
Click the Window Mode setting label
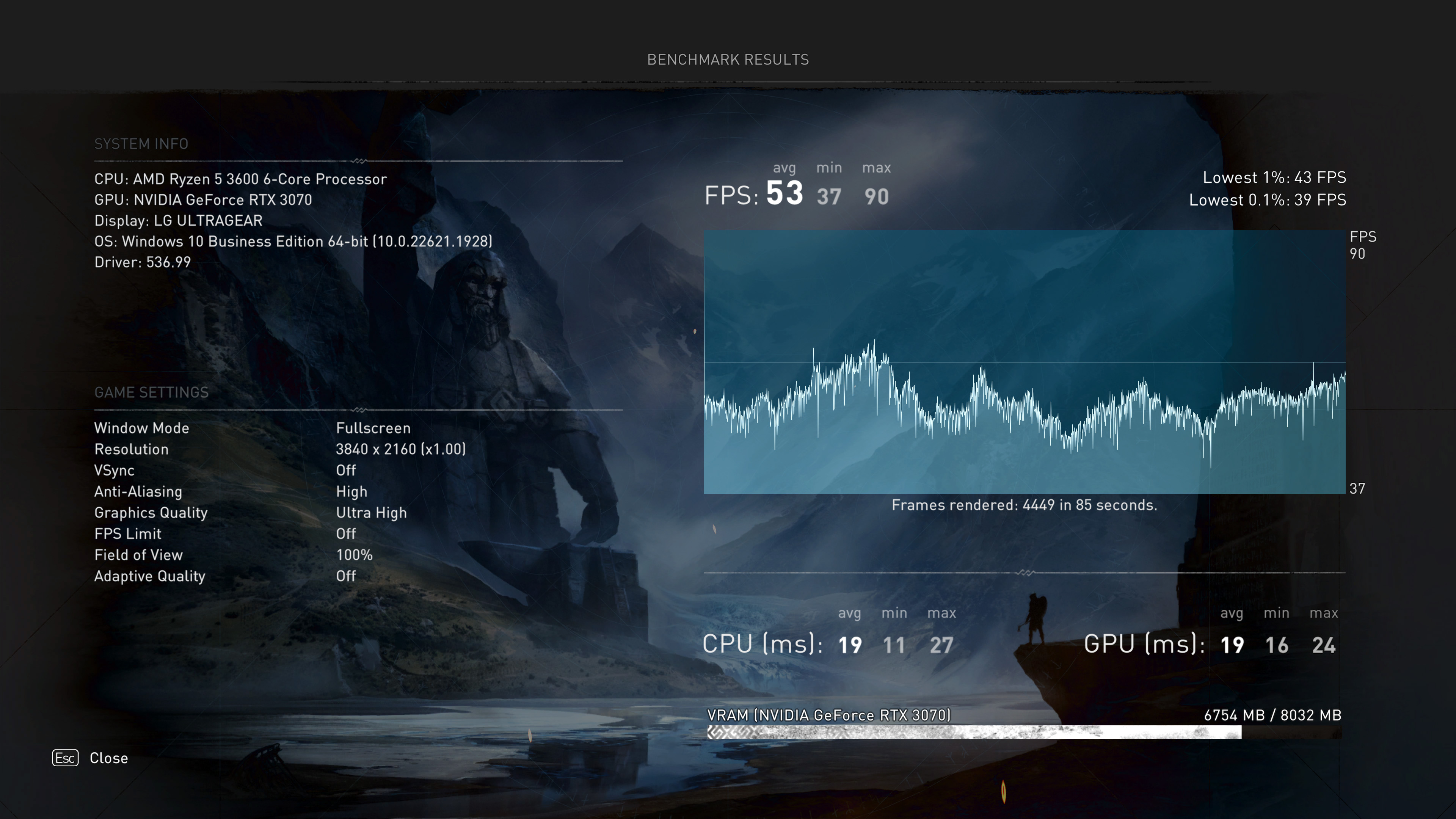142,428
